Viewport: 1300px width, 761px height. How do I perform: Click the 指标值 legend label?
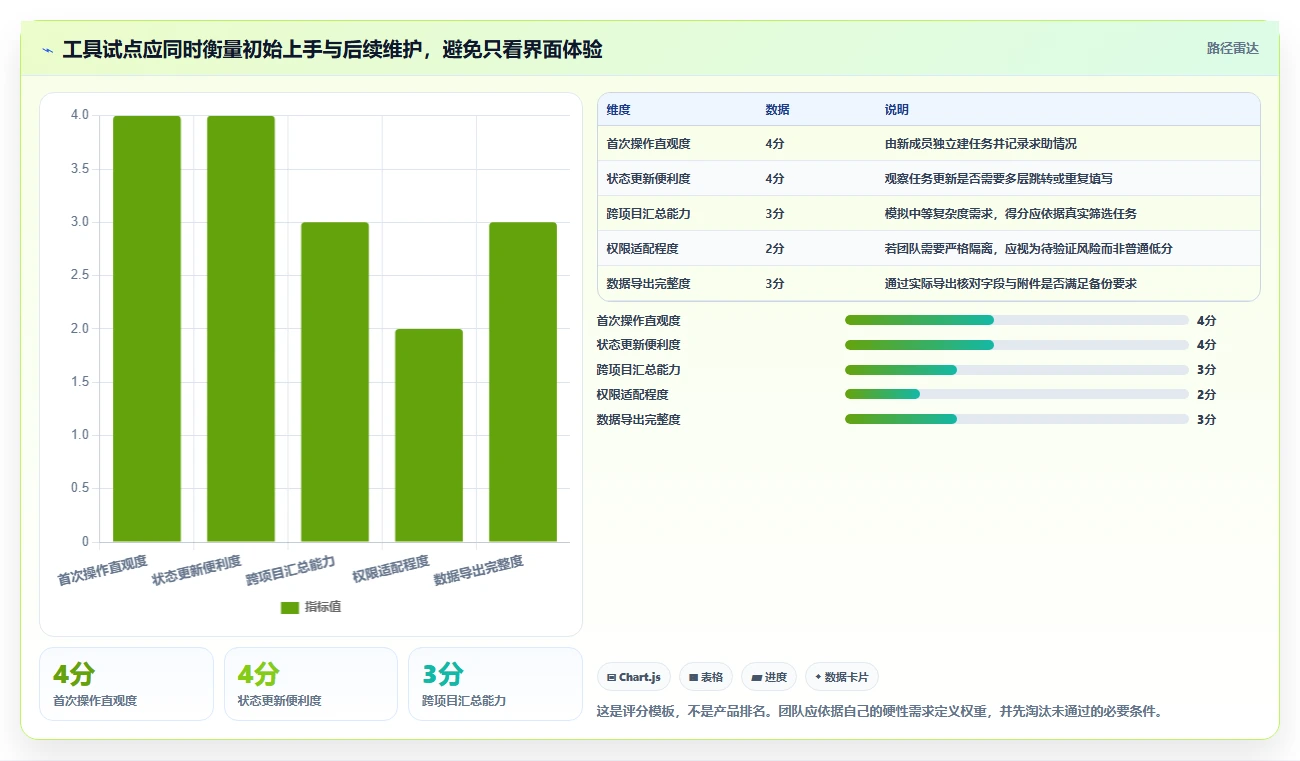pos(323,607)
